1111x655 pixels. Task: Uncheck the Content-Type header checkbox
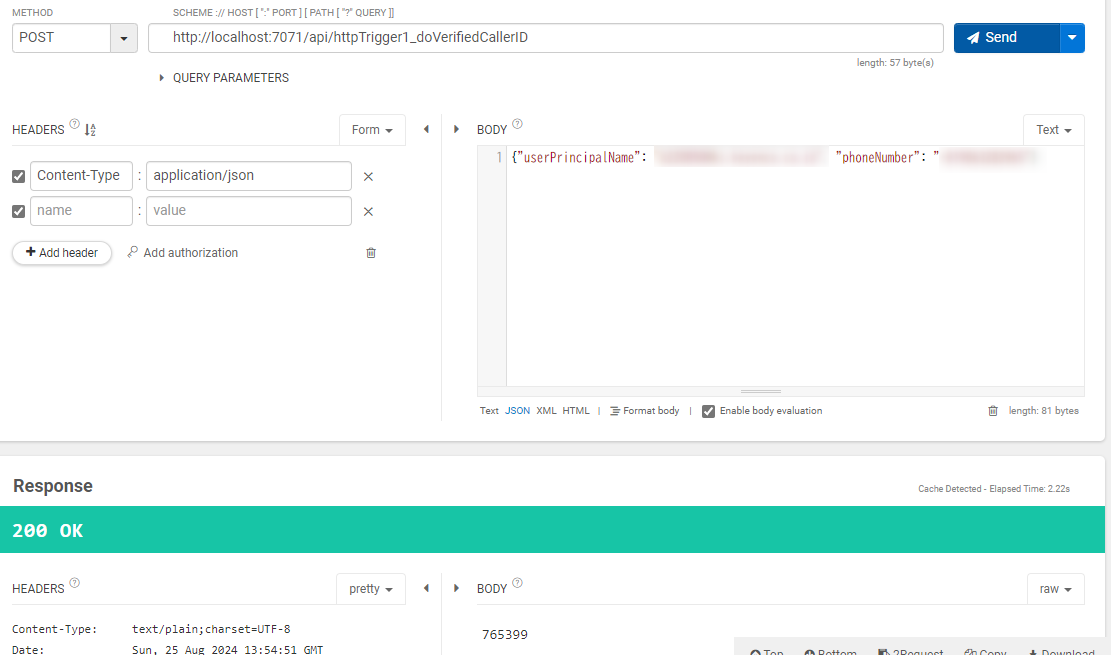[x=18, y=177]
